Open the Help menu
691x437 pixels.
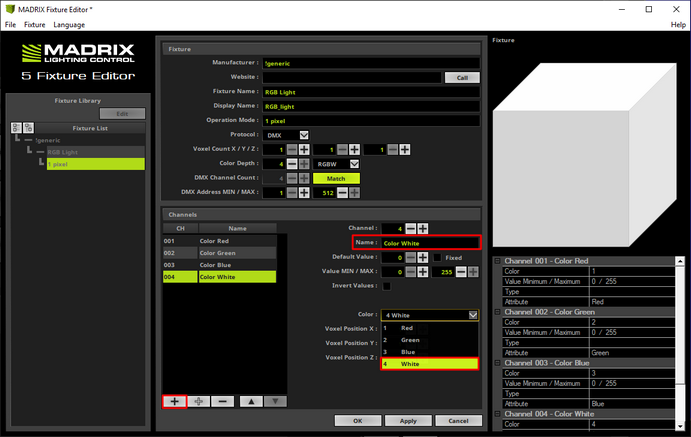678,25
